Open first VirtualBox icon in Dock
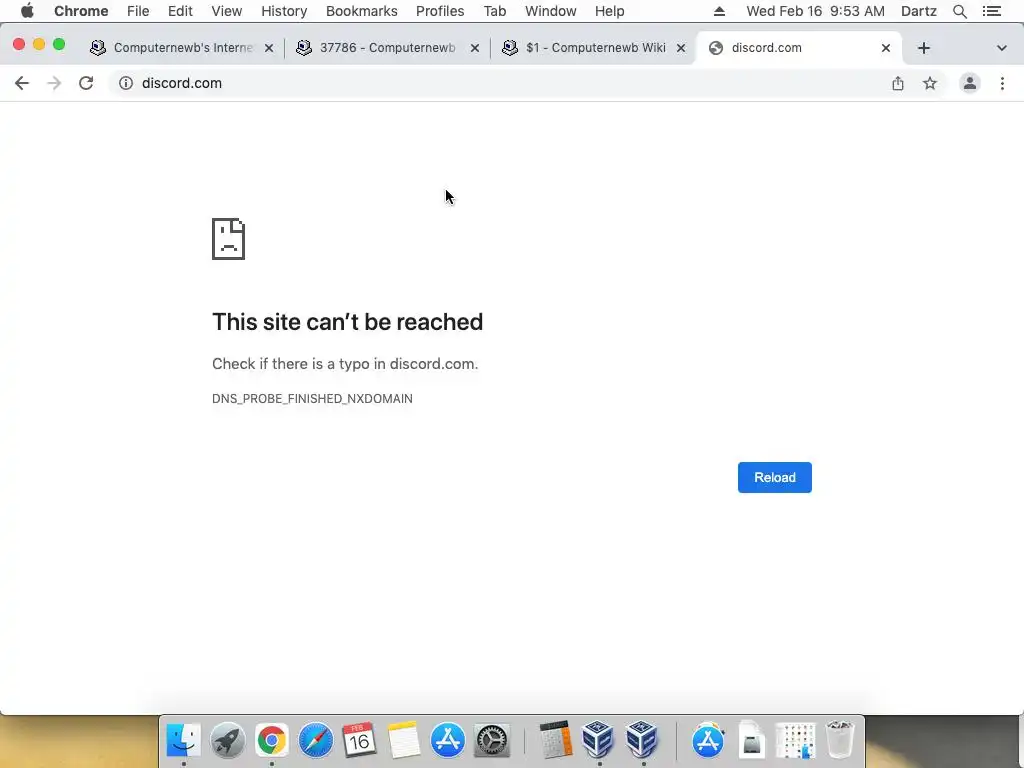The image size is (1024, 768). click(598, 740)
